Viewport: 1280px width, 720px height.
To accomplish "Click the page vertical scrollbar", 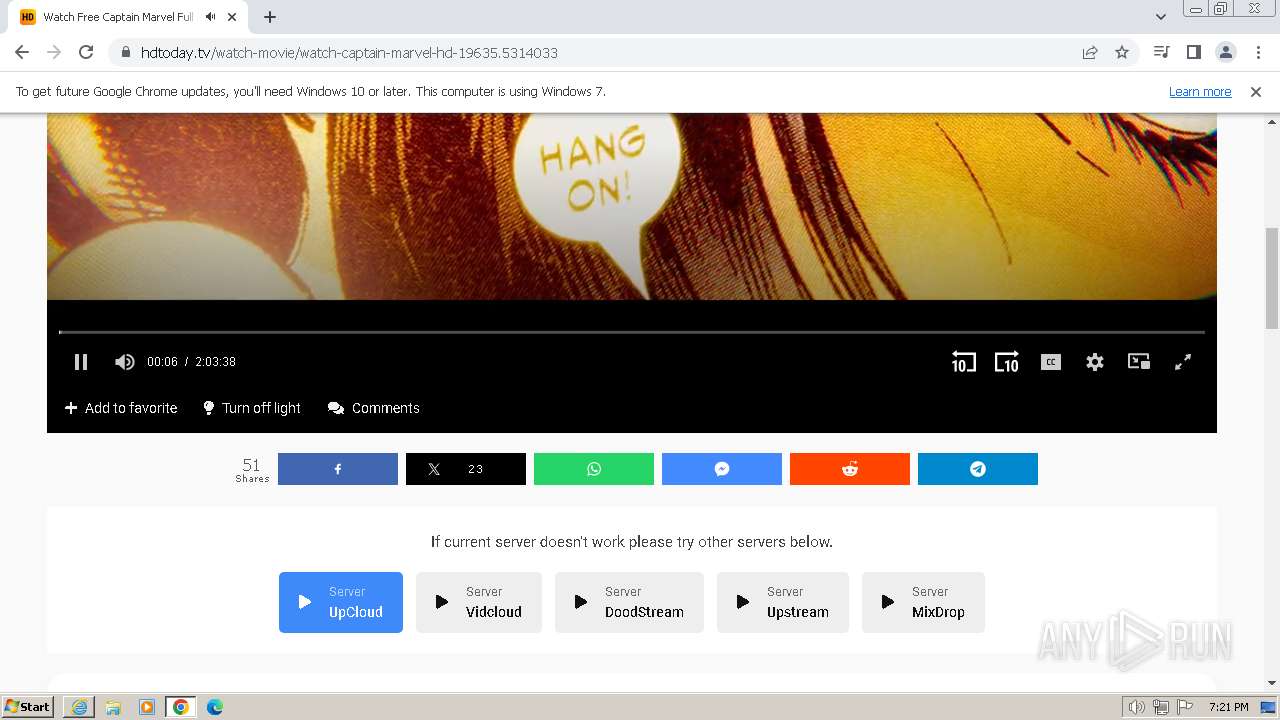I will (1272, 278).
